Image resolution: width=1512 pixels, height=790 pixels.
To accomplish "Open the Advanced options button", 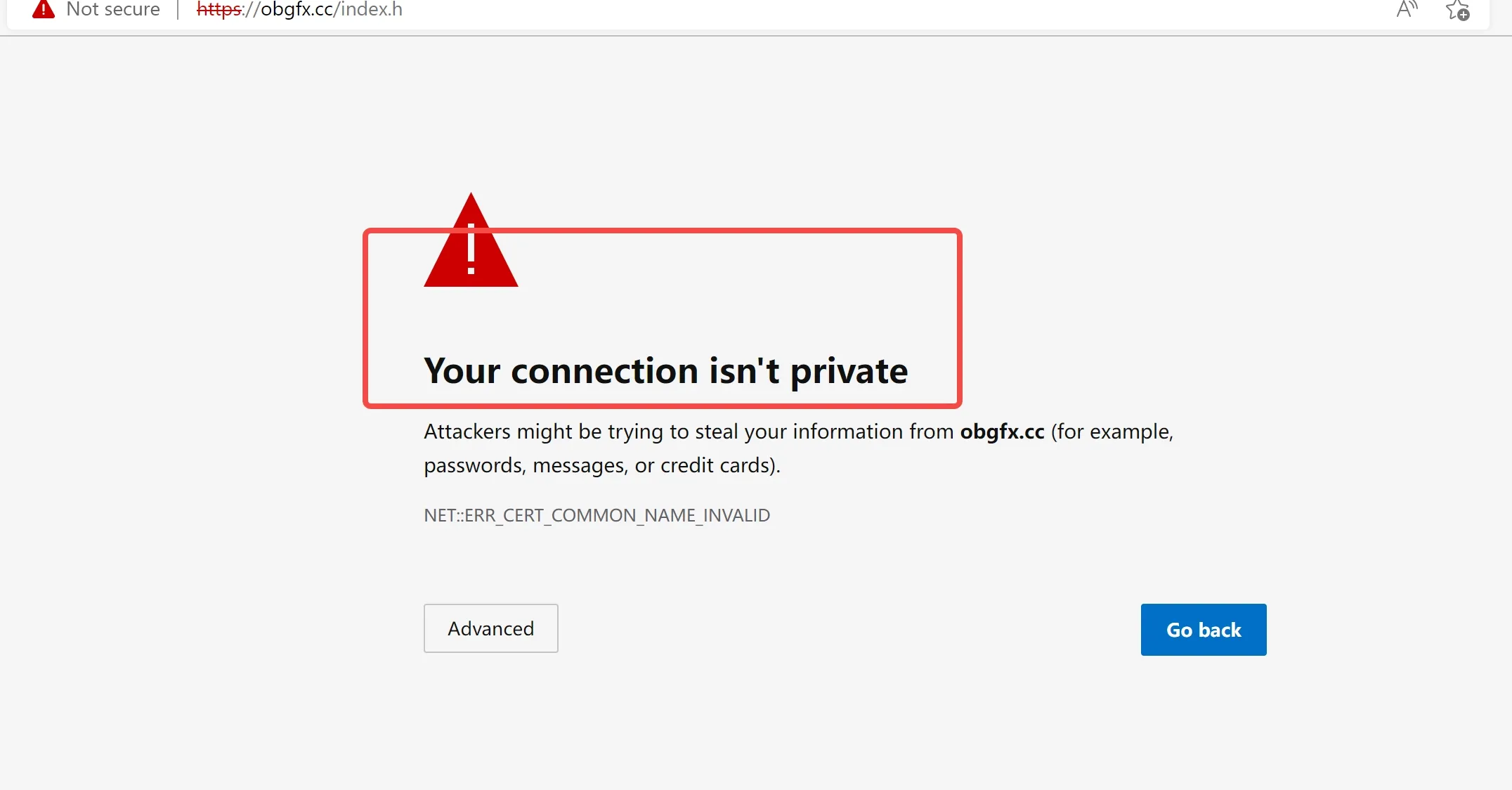I will 490,628.
